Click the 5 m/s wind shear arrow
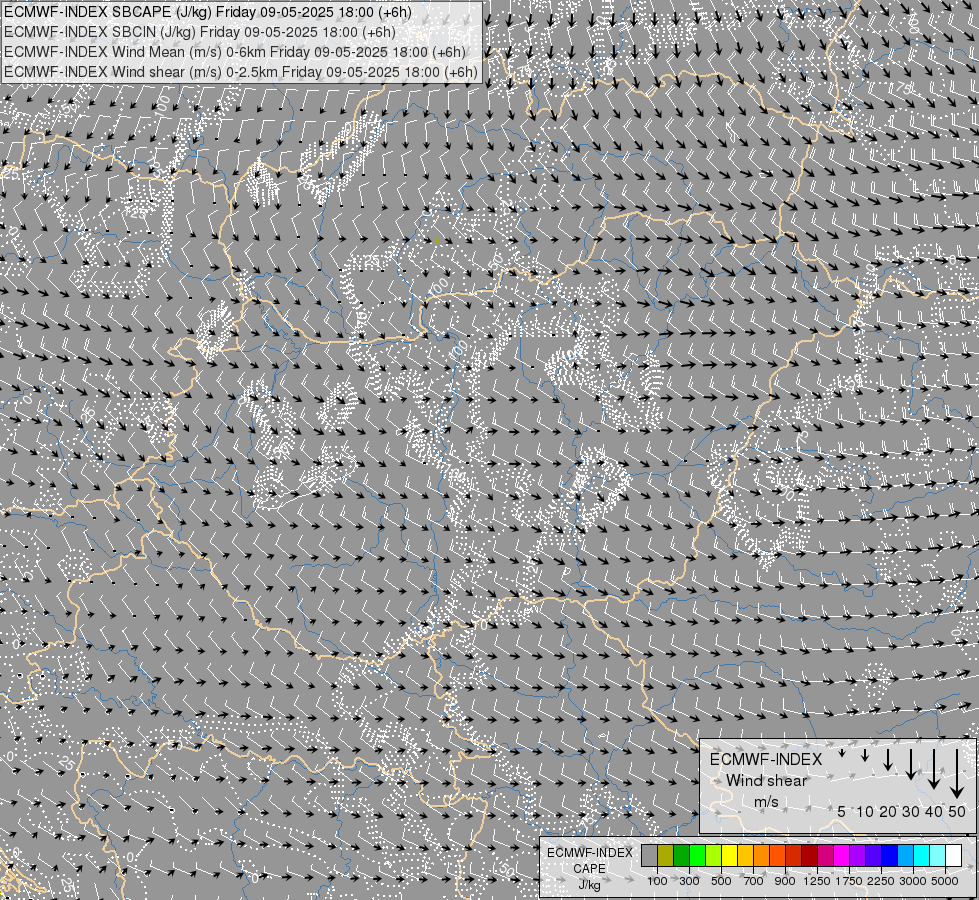 [842, 754]
